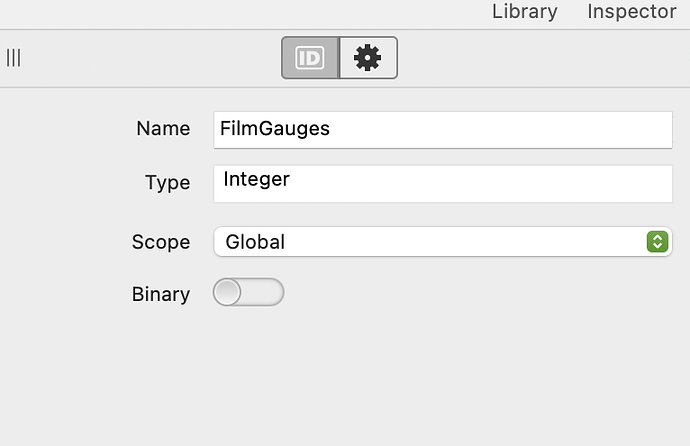Grab the three-line panel handle
Viewport: 690px width, 446px height.
pyautogui.click(x=13, y=58)
